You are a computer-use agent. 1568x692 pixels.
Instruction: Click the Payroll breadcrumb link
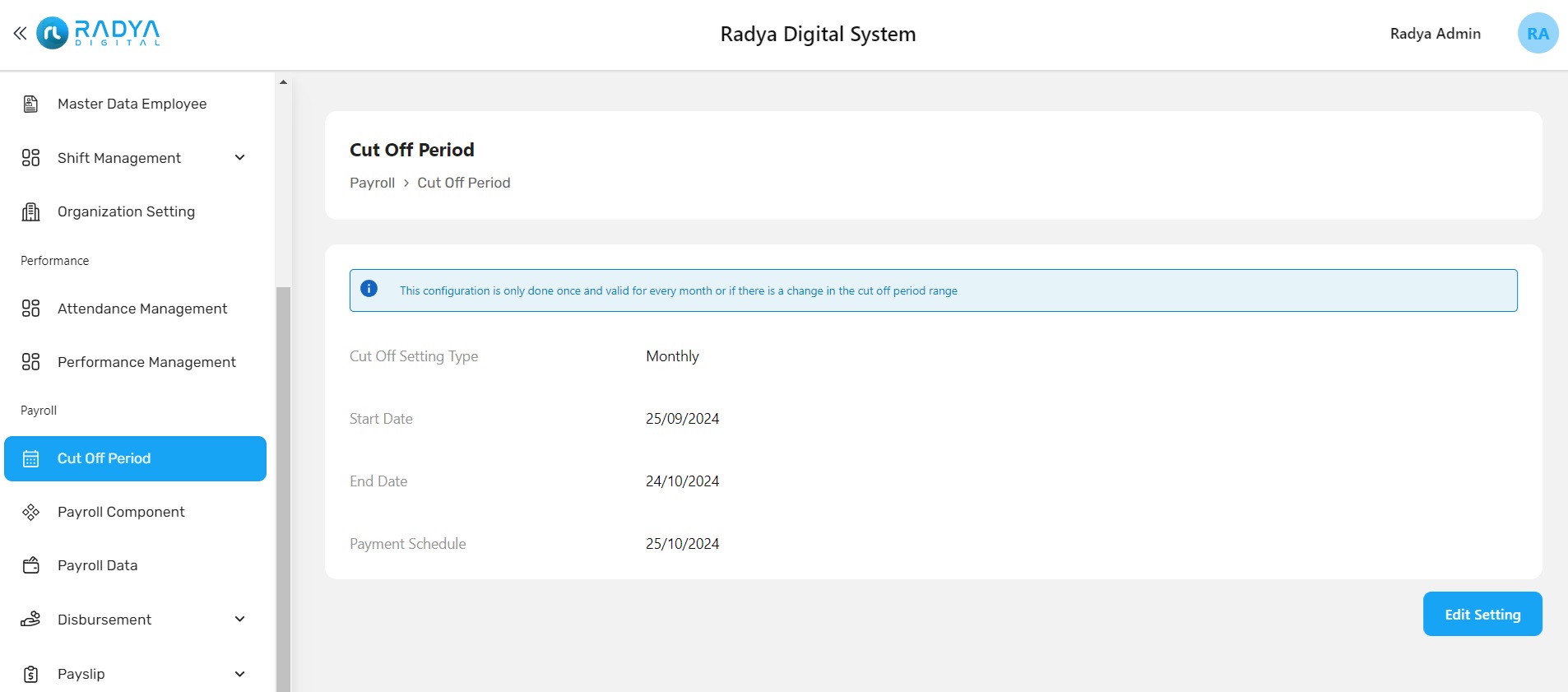coord(372,183)
